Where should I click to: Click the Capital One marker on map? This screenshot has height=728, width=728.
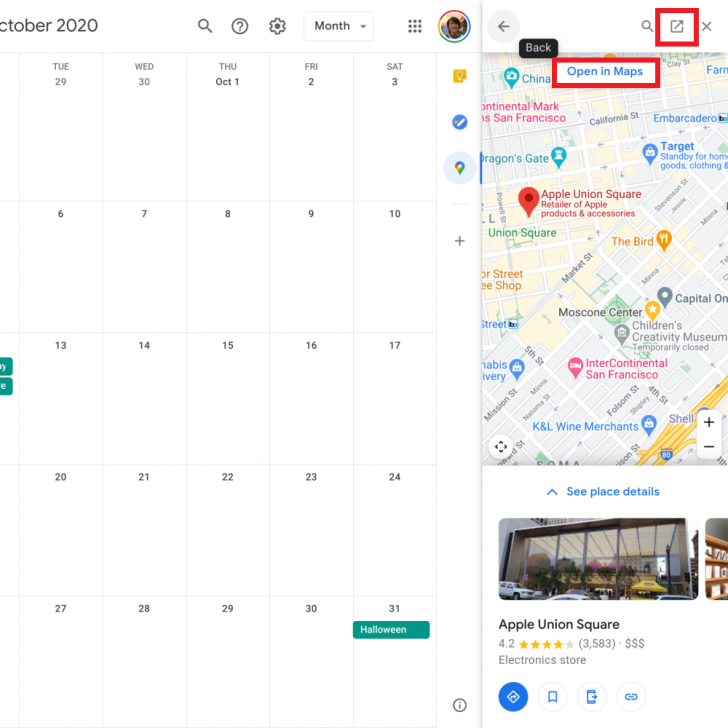pyautogui.click(x=665, y=297)
